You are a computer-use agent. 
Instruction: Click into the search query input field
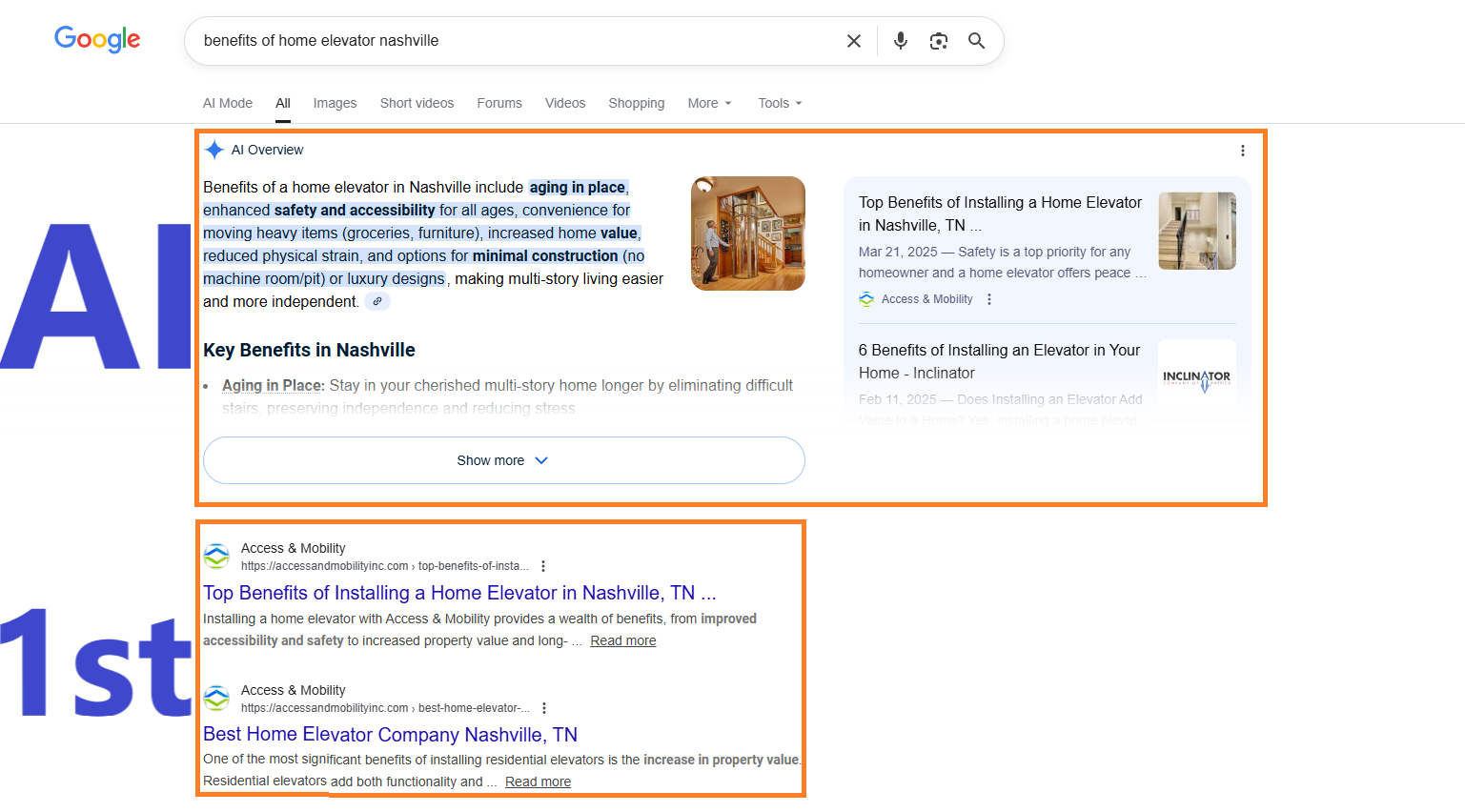515,41
